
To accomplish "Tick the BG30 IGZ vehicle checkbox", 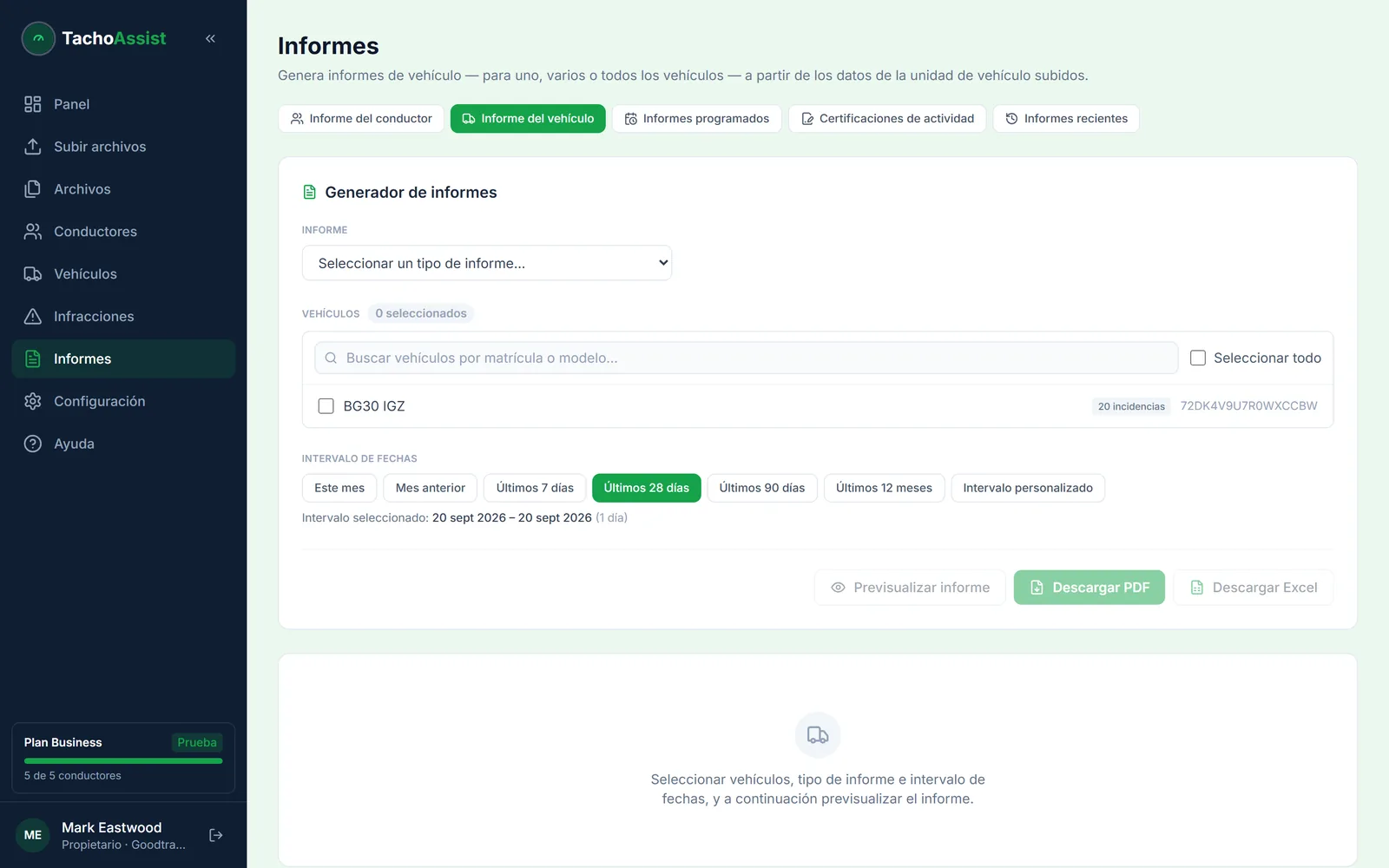I will pyautogui.click(x=326, y=406).
